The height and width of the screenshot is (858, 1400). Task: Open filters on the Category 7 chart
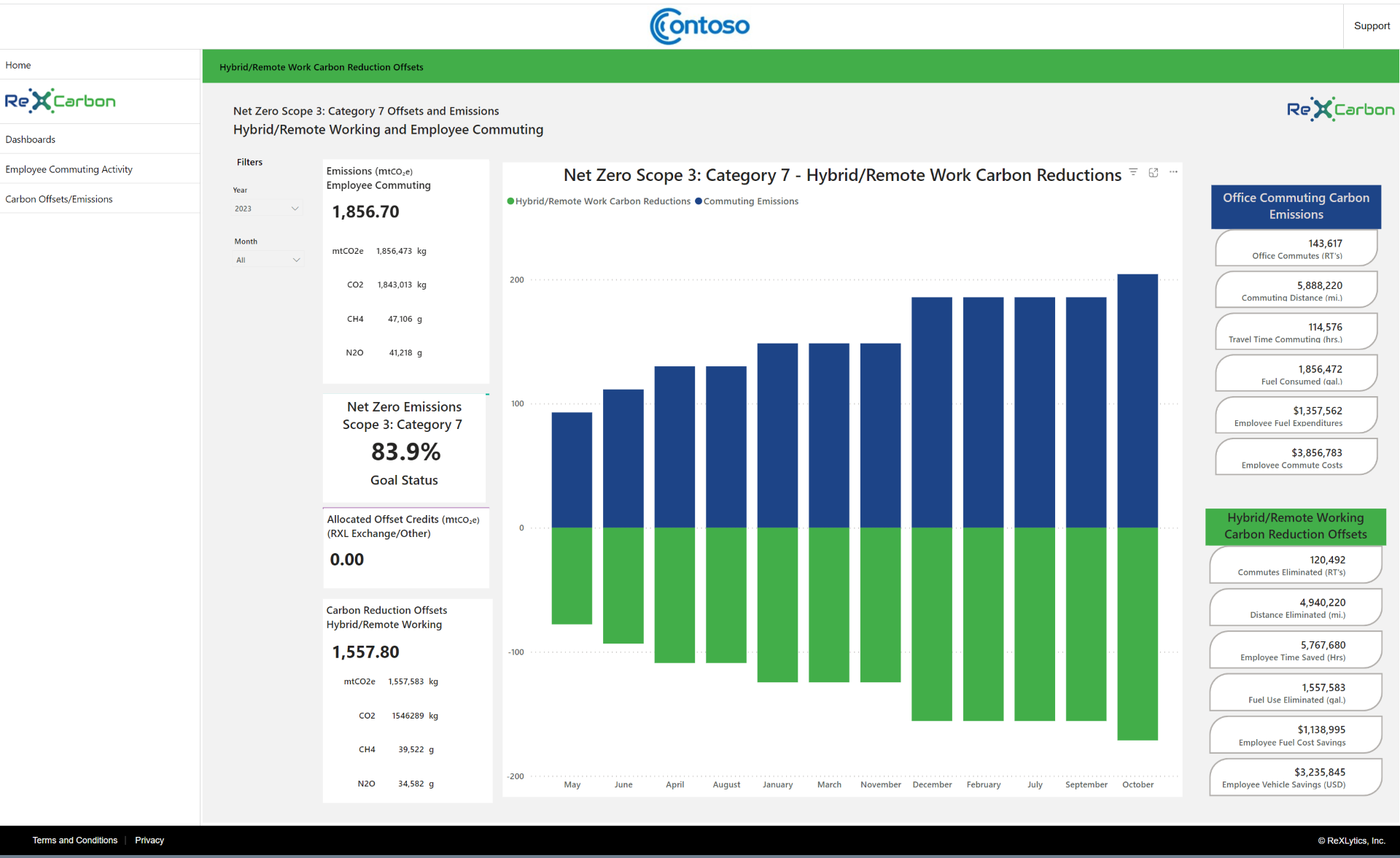pyautogui.click(x=1132, y=172)
